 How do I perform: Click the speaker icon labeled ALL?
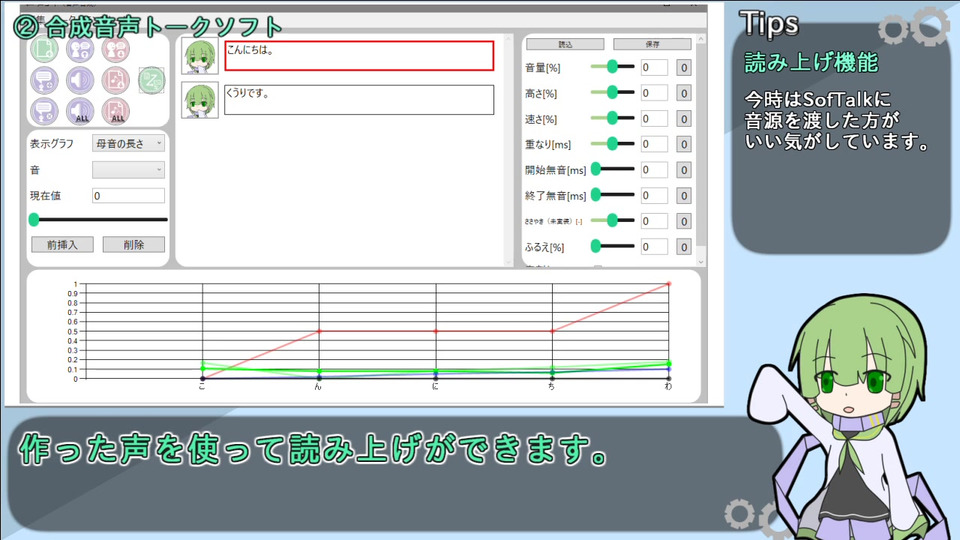(80, 111)
